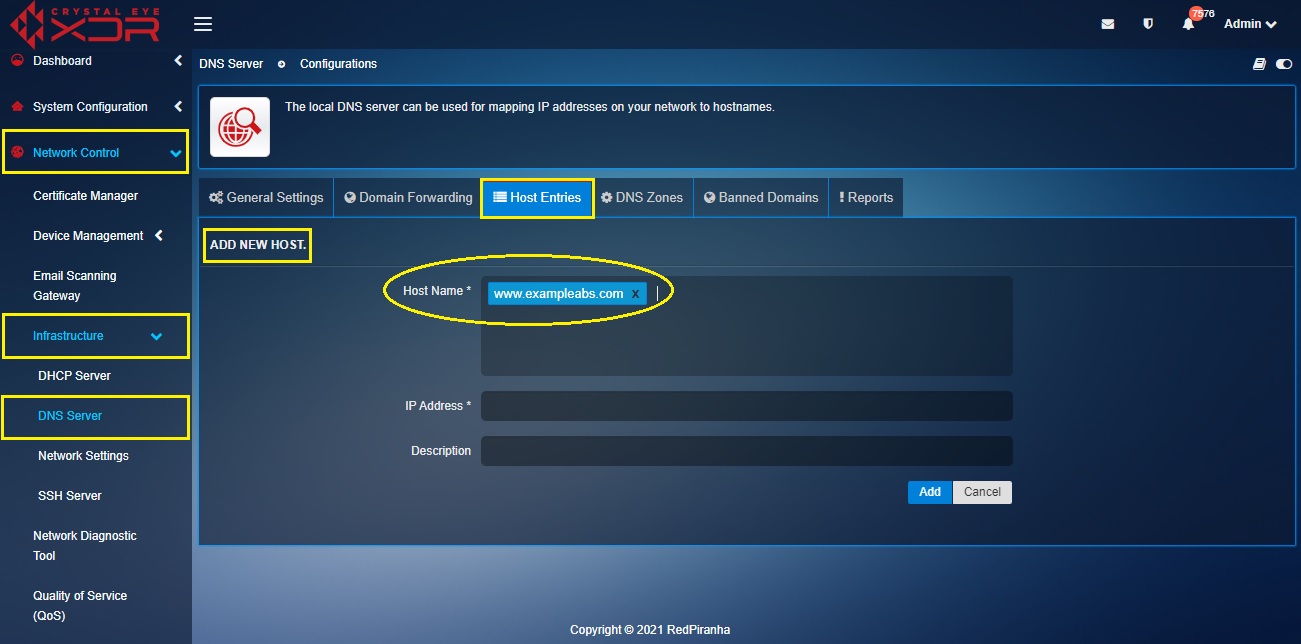
Task: Toggle the switch in the breadcrumb bar
Action: tap(1284, 64)
